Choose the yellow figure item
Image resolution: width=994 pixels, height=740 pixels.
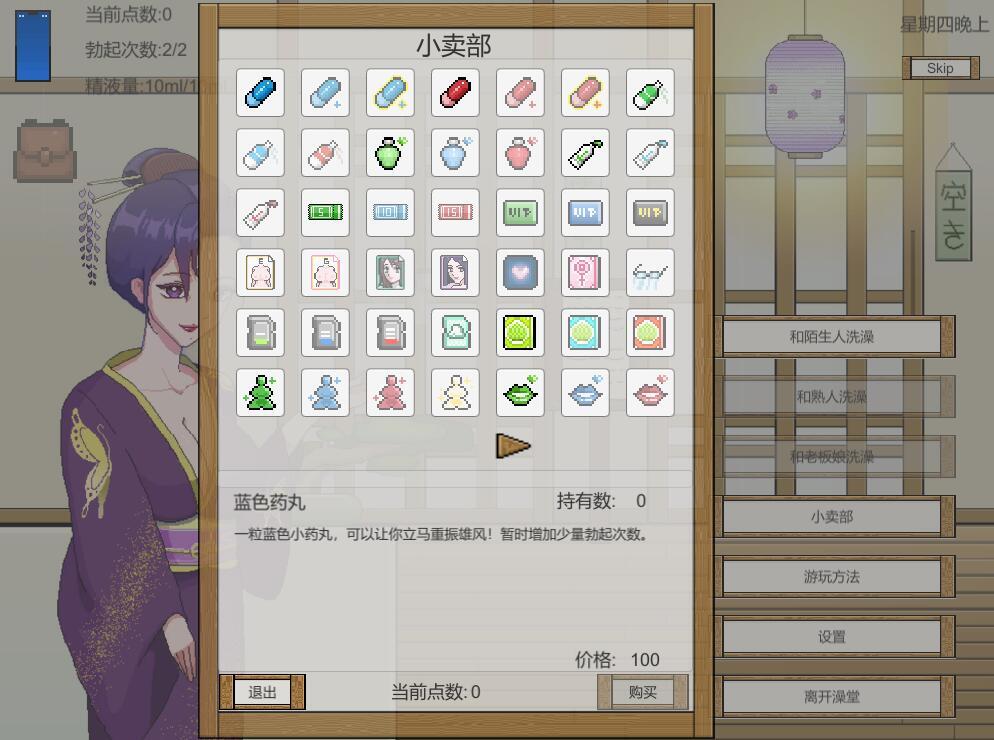pyautogui.click(x=455, y=393)
